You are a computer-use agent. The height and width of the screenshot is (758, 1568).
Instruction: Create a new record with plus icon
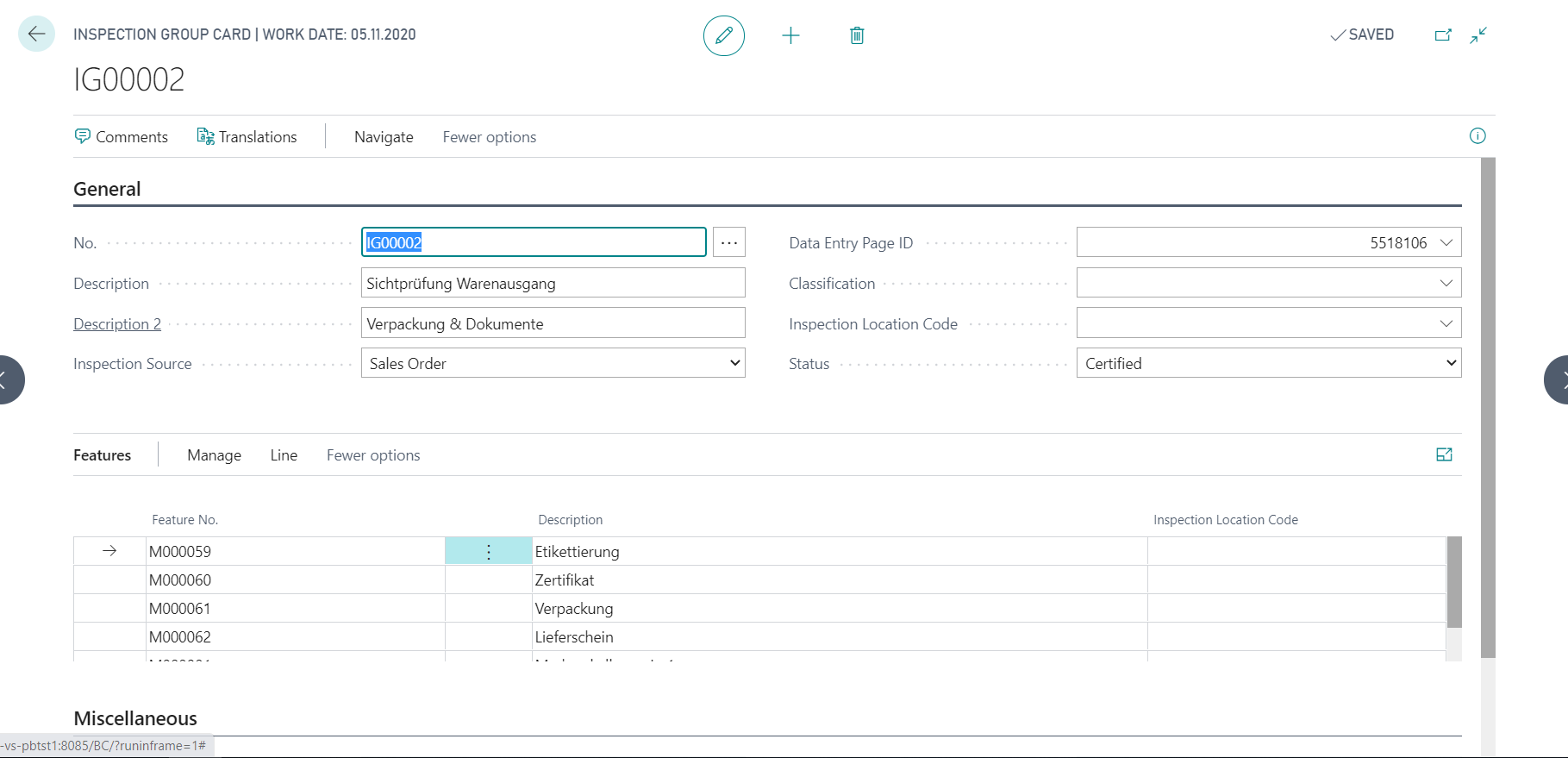point(790,35)
